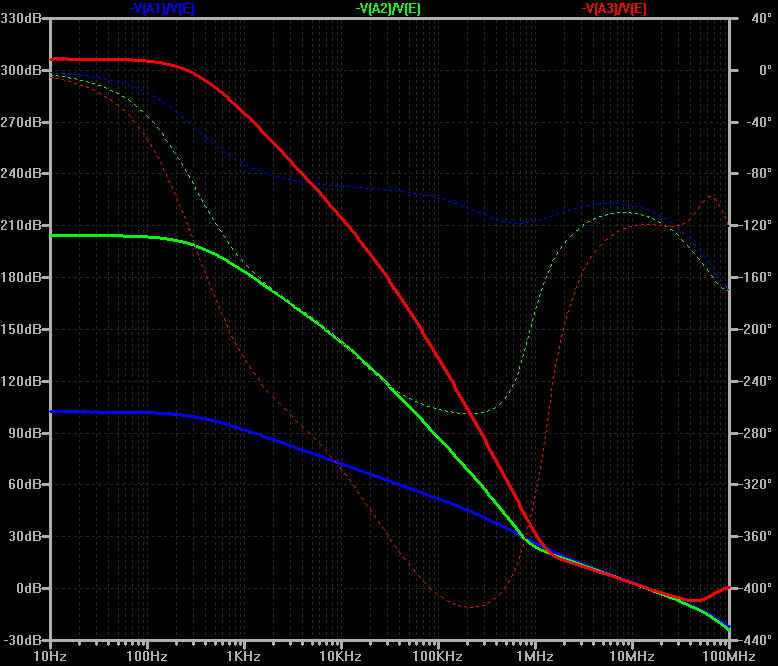Click the 210dB left axis label

(21, 225)
